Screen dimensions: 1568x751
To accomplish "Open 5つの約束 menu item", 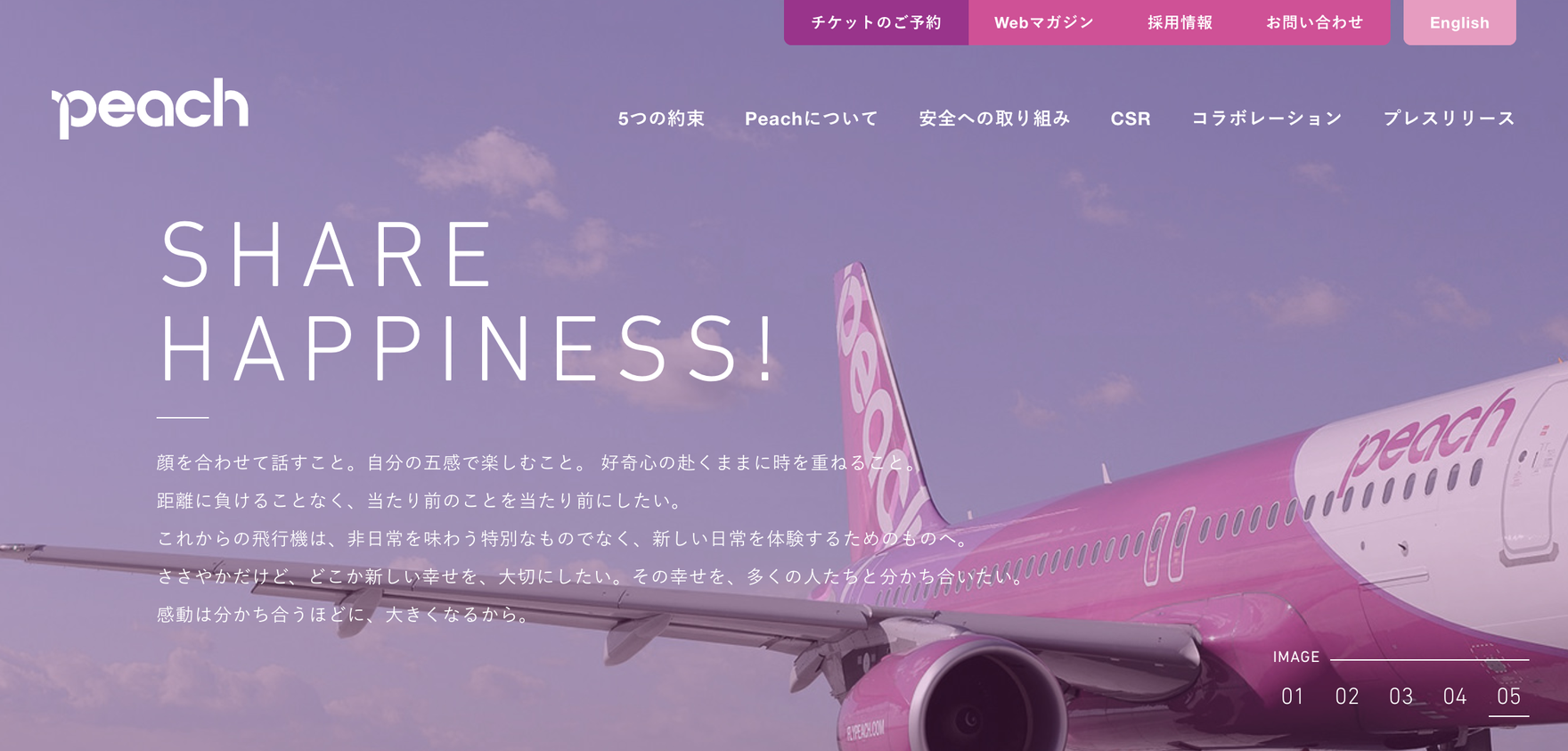I will pos(661,118).
